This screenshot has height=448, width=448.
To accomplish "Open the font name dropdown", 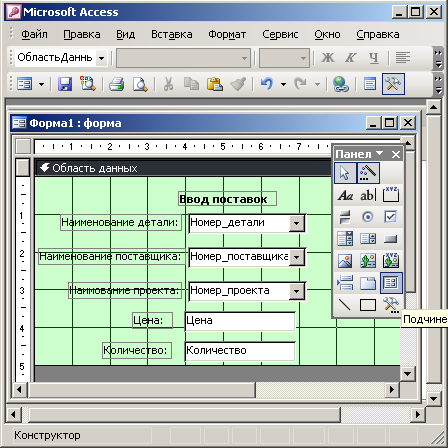I will pyautogui.click(x=245, y=58).
